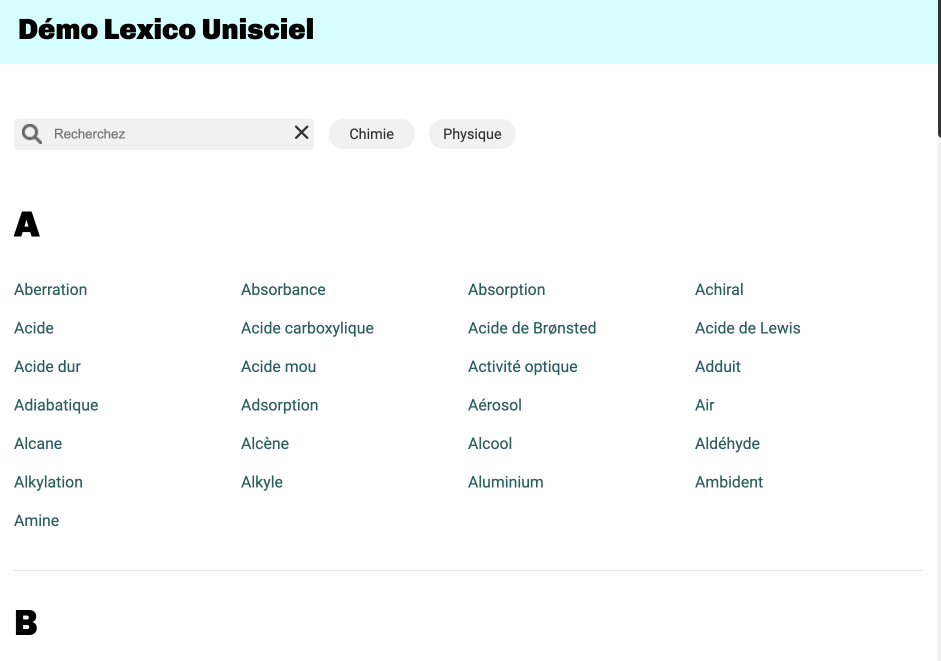Open the Adsorption entry
This screenshot has height=661, width=941.
point(279,405)
